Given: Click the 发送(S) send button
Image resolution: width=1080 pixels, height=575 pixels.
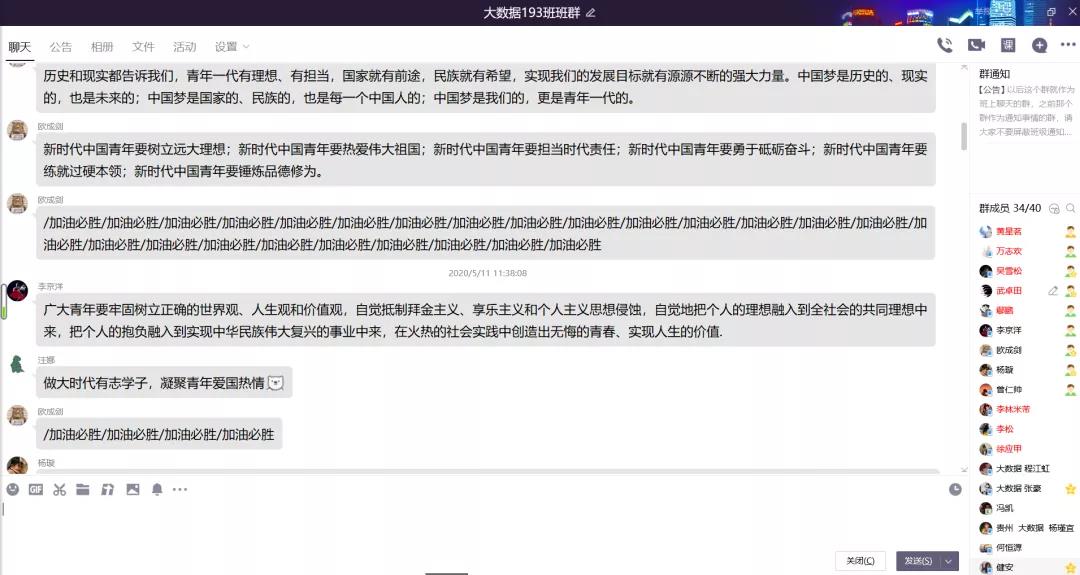Looking at the screenshot, I should click(x=917, y=561).
